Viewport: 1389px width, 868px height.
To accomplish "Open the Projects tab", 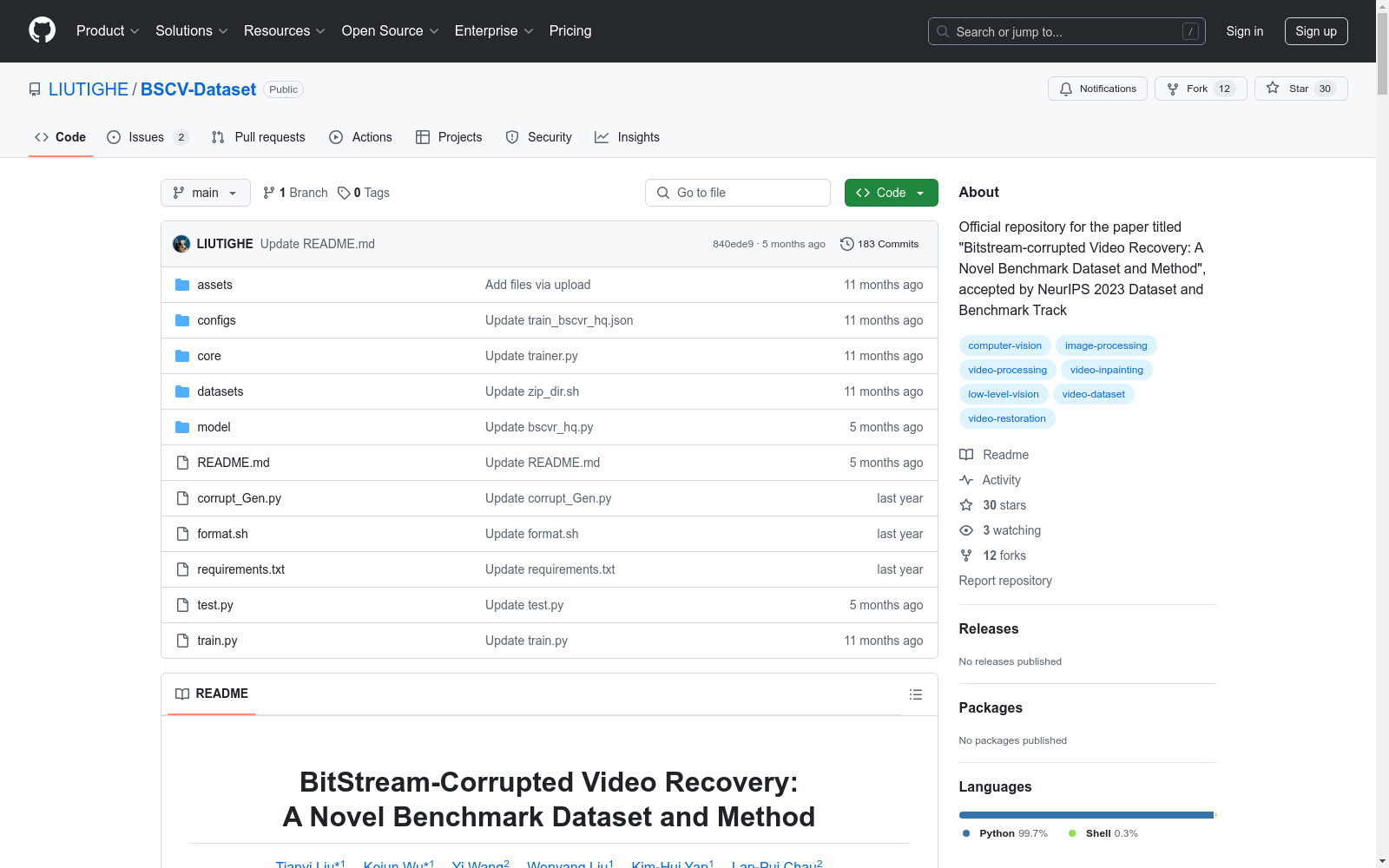I will click(449, 137).
